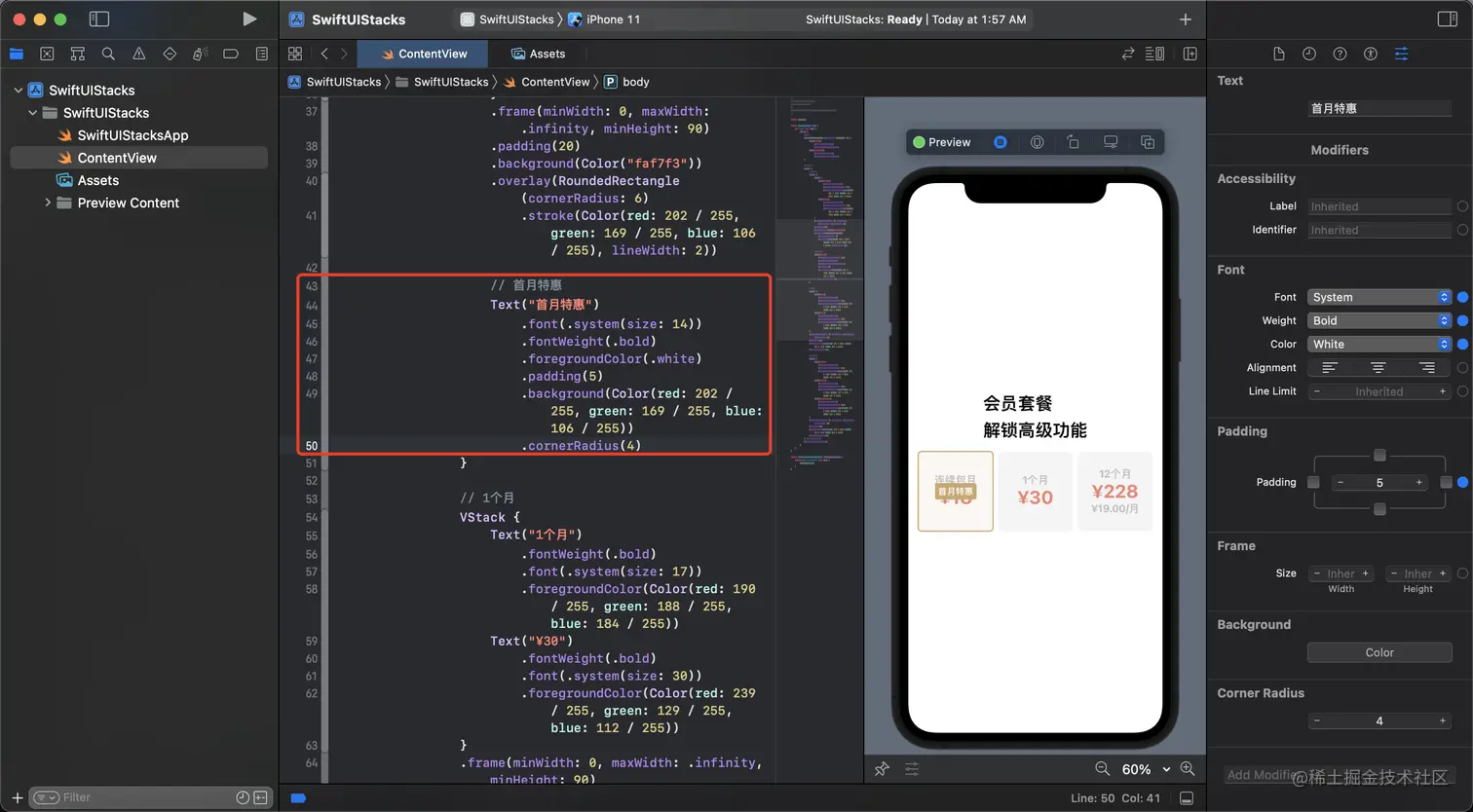Open the Symbol navigator
The width and height of the screenshot is (1473, 812).
point(78,54)
